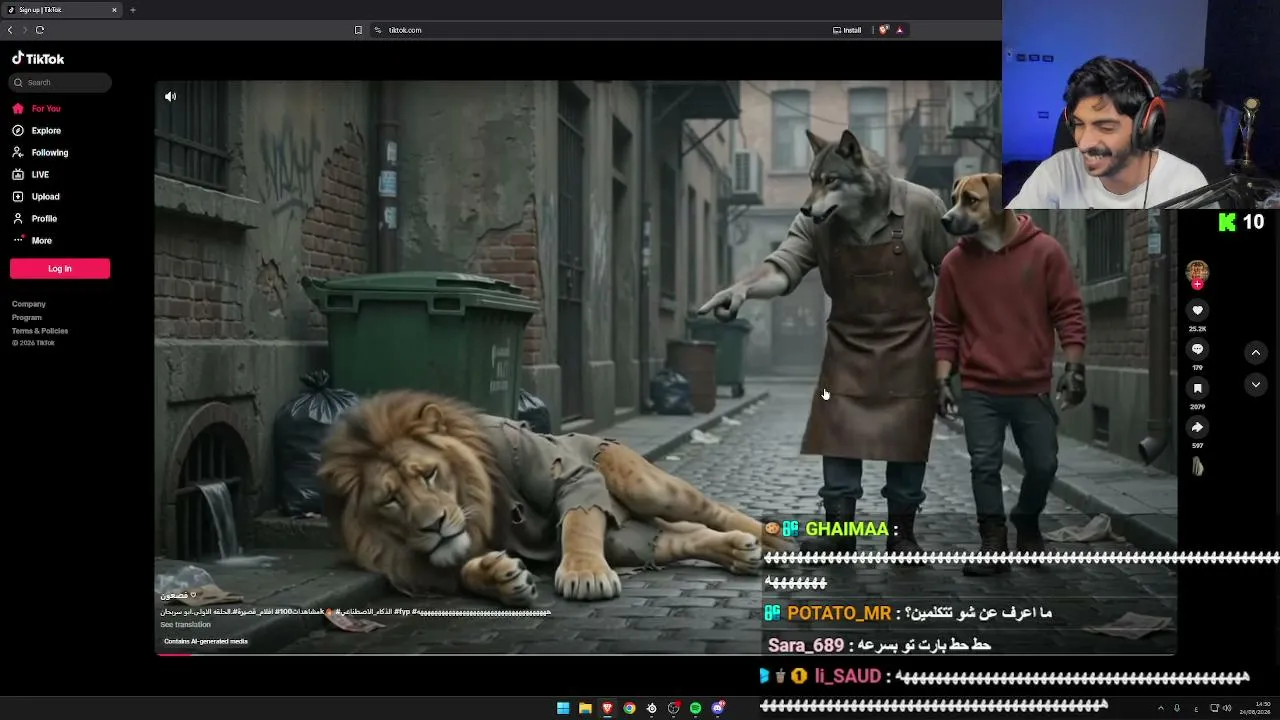Go to the next video with the down chevron
This screenshot has height=720, width=1280.
[1256, 384]
